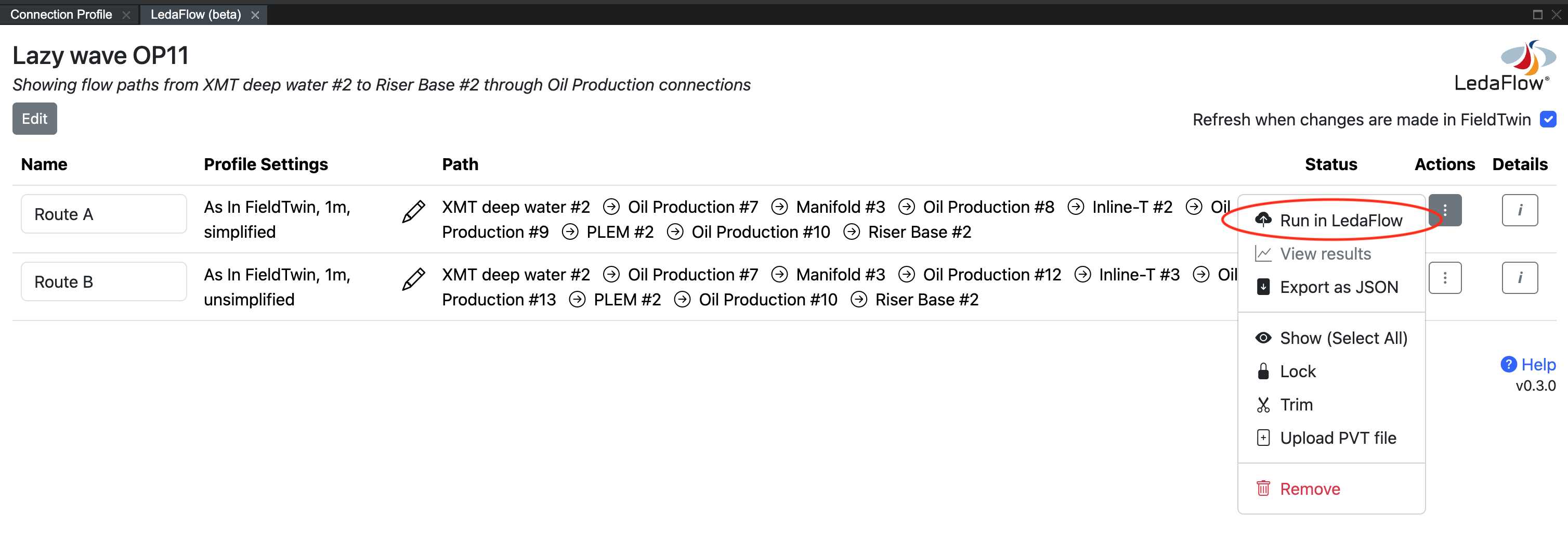Open the info details button for Route A
Viewport: 1568px width, 539px height.
(x=1519, y=210)
